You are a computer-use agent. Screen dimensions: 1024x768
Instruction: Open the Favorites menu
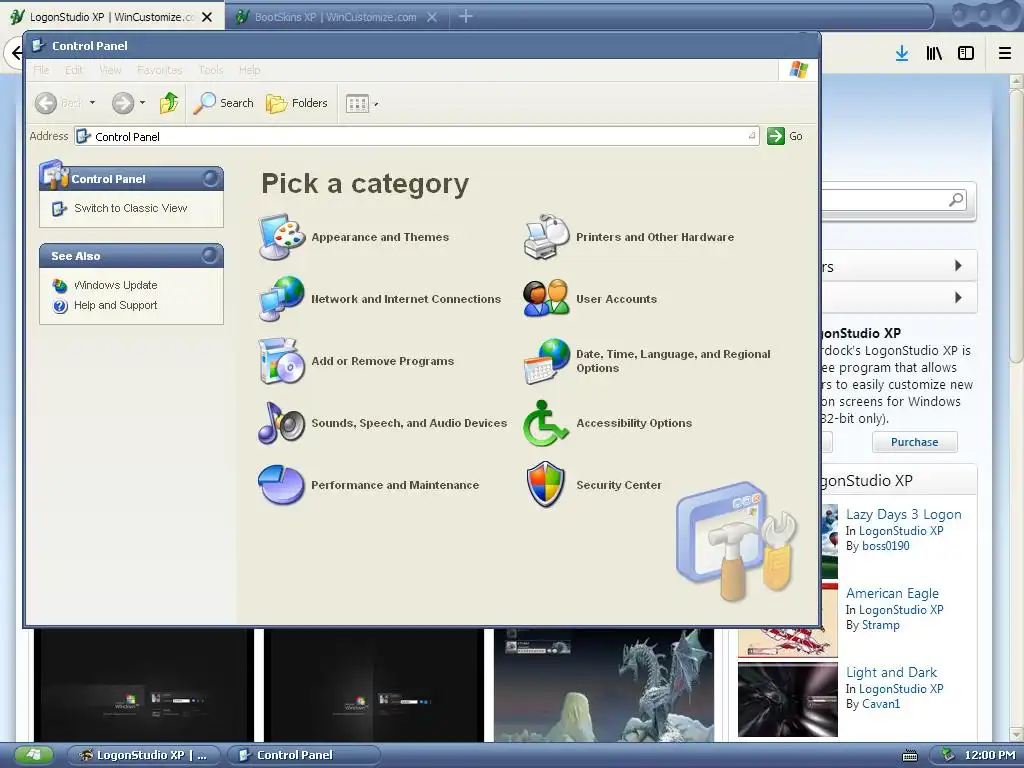[159, 70]
